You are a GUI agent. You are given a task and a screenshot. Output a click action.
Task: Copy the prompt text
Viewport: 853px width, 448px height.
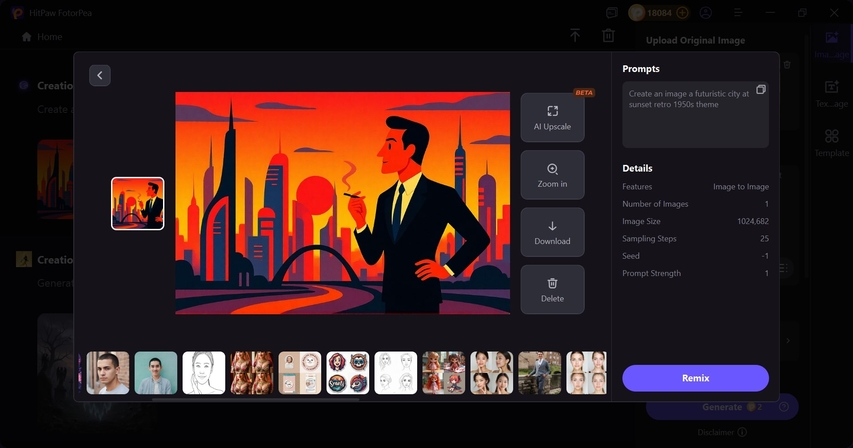click(761, 90)
